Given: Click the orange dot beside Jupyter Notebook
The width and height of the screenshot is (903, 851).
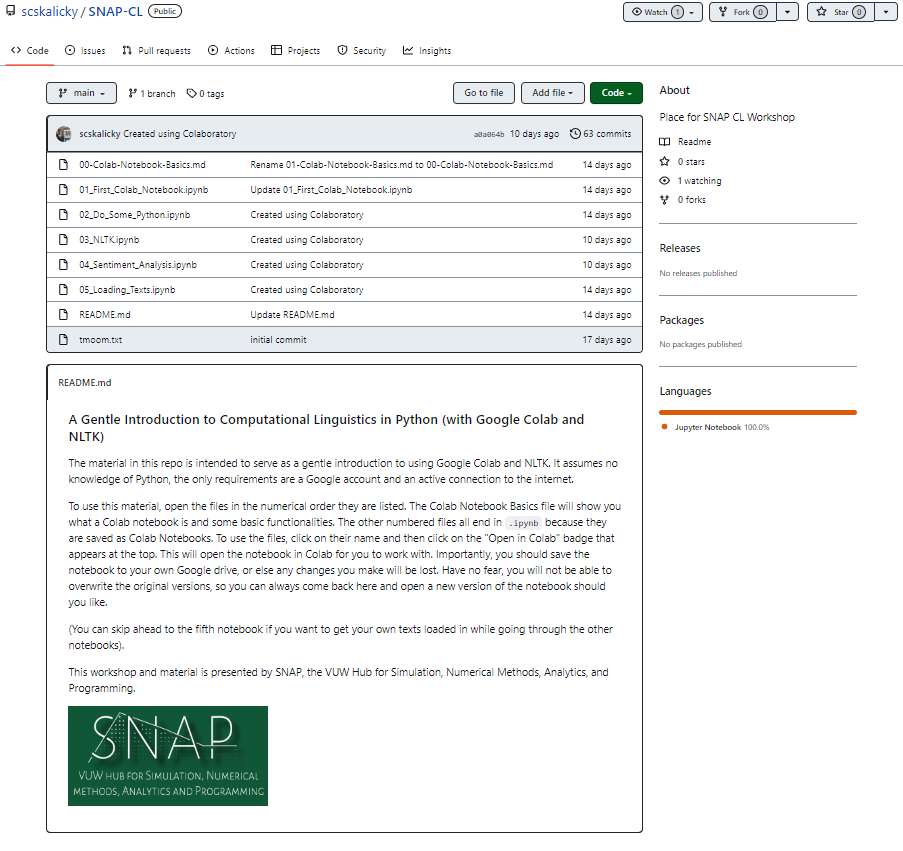Looking at the screenshot, I should [665, 427].
